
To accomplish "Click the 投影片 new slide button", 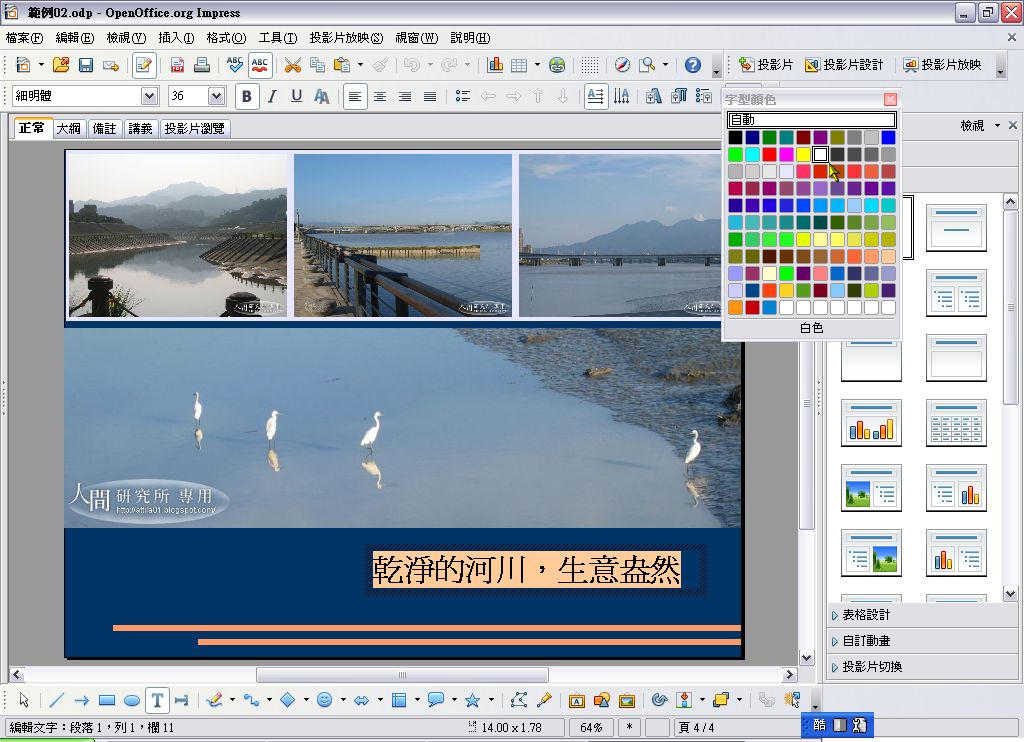I will [766, 65].
